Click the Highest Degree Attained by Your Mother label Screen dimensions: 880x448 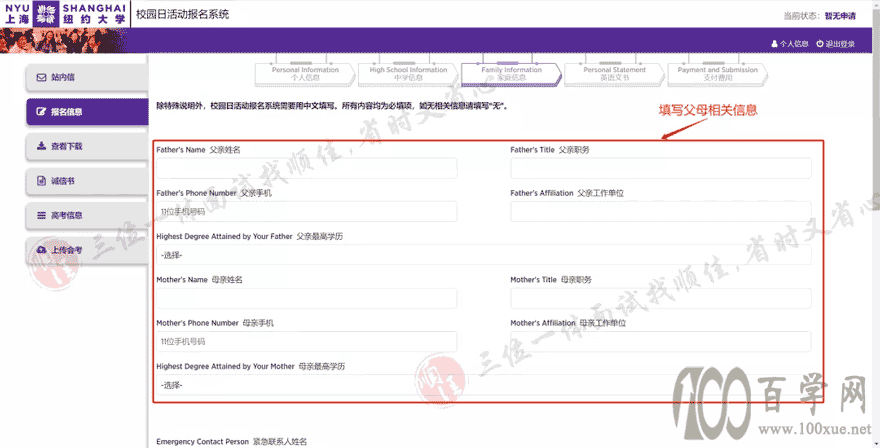click(x=250, y=367)
